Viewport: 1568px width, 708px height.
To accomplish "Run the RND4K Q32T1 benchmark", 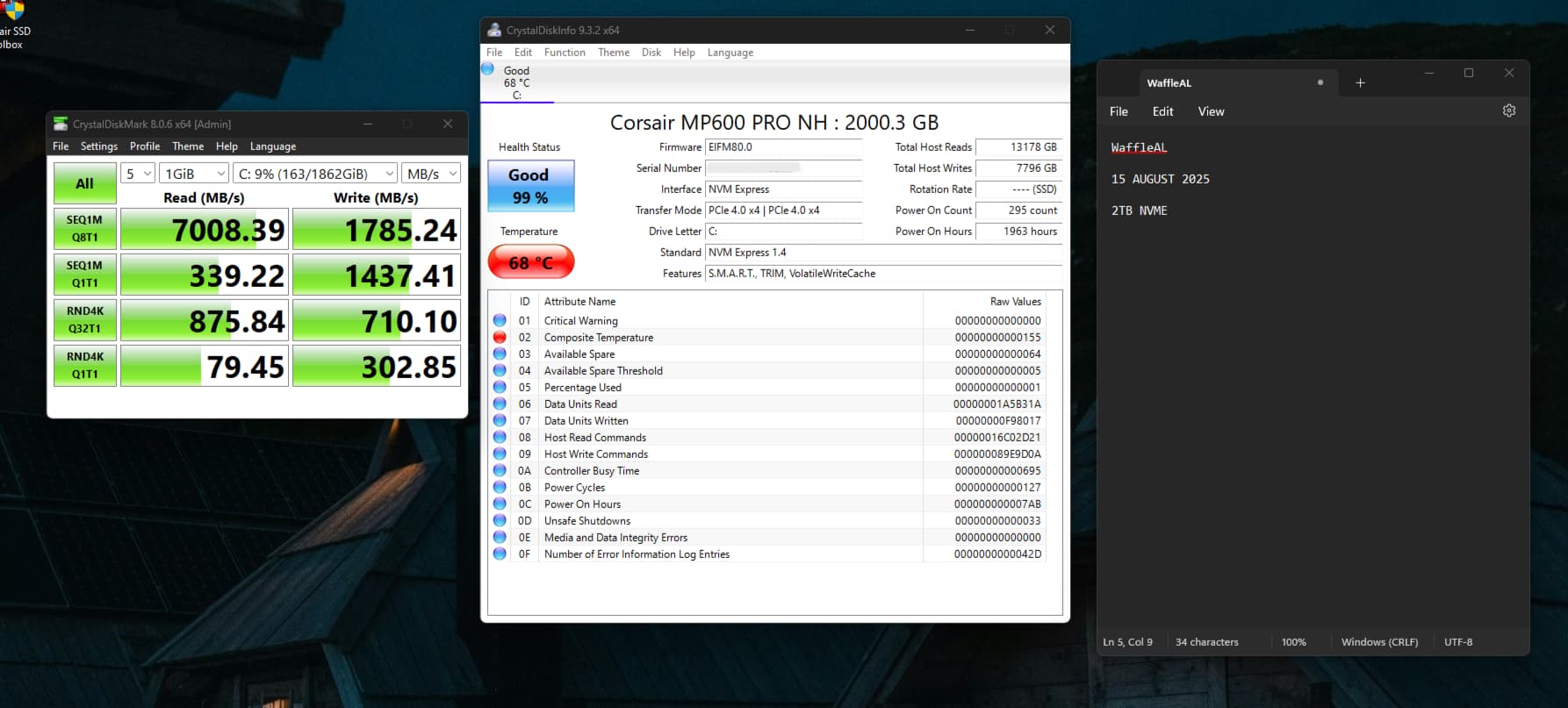I will coord(84,319).
